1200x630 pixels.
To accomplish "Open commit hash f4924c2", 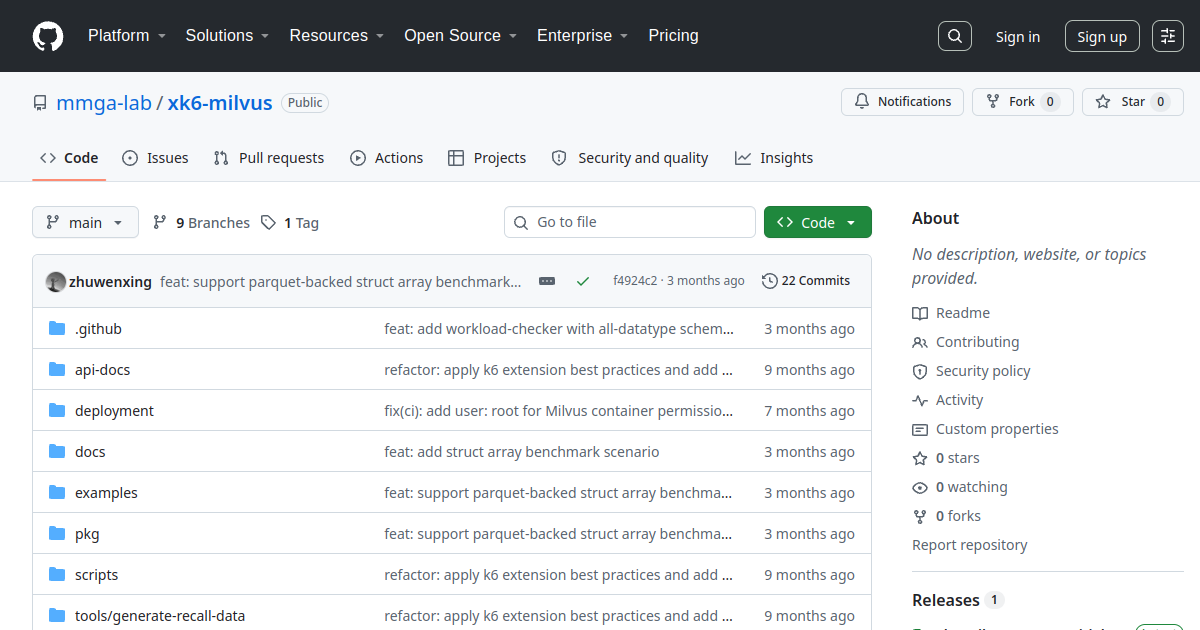I will (x=635, y=281).
